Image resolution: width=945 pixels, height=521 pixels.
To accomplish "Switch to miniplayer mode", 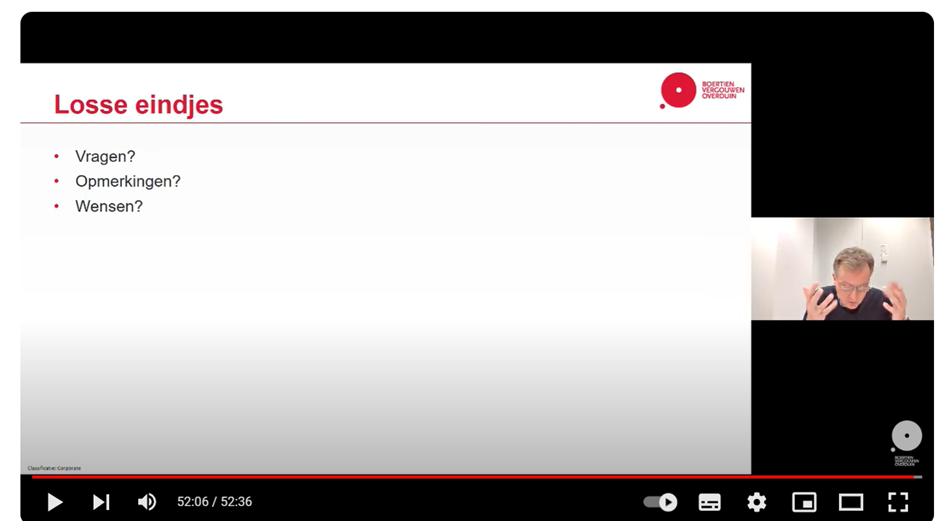I will [x=804, y=502].
